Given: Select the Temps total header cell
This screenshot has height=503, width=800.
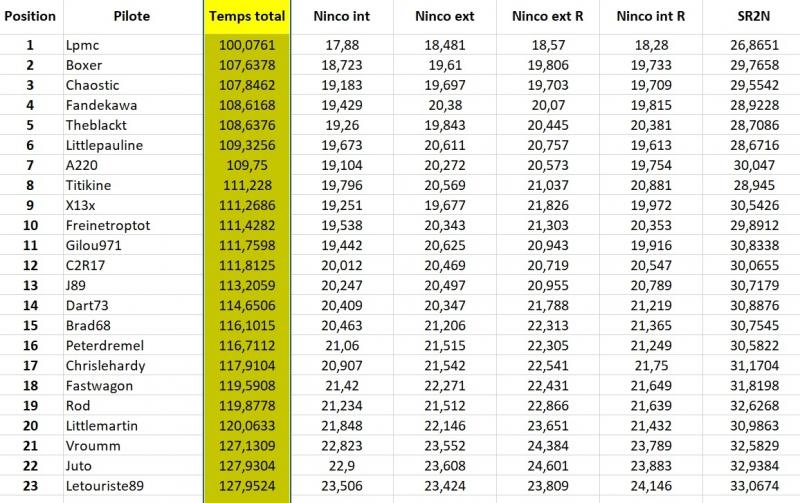Looking at the screenshot, I should coord(247,16).
